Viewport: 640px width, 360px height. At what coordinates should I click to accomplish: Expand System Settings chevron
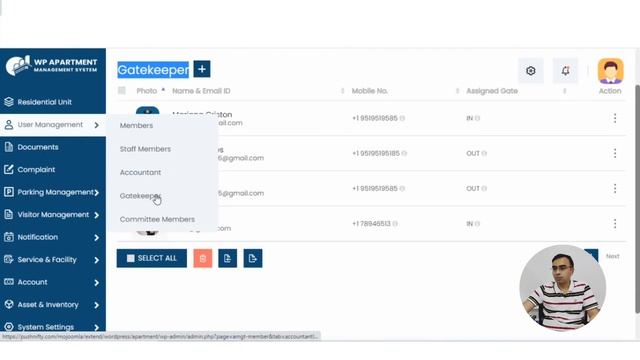pos(96,327)
